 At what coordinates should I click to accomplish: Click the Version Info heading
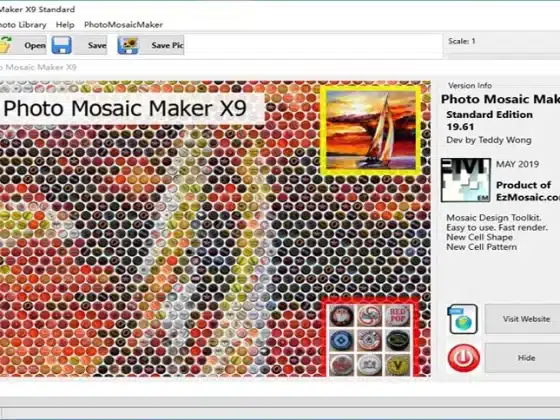click(470, 85)
